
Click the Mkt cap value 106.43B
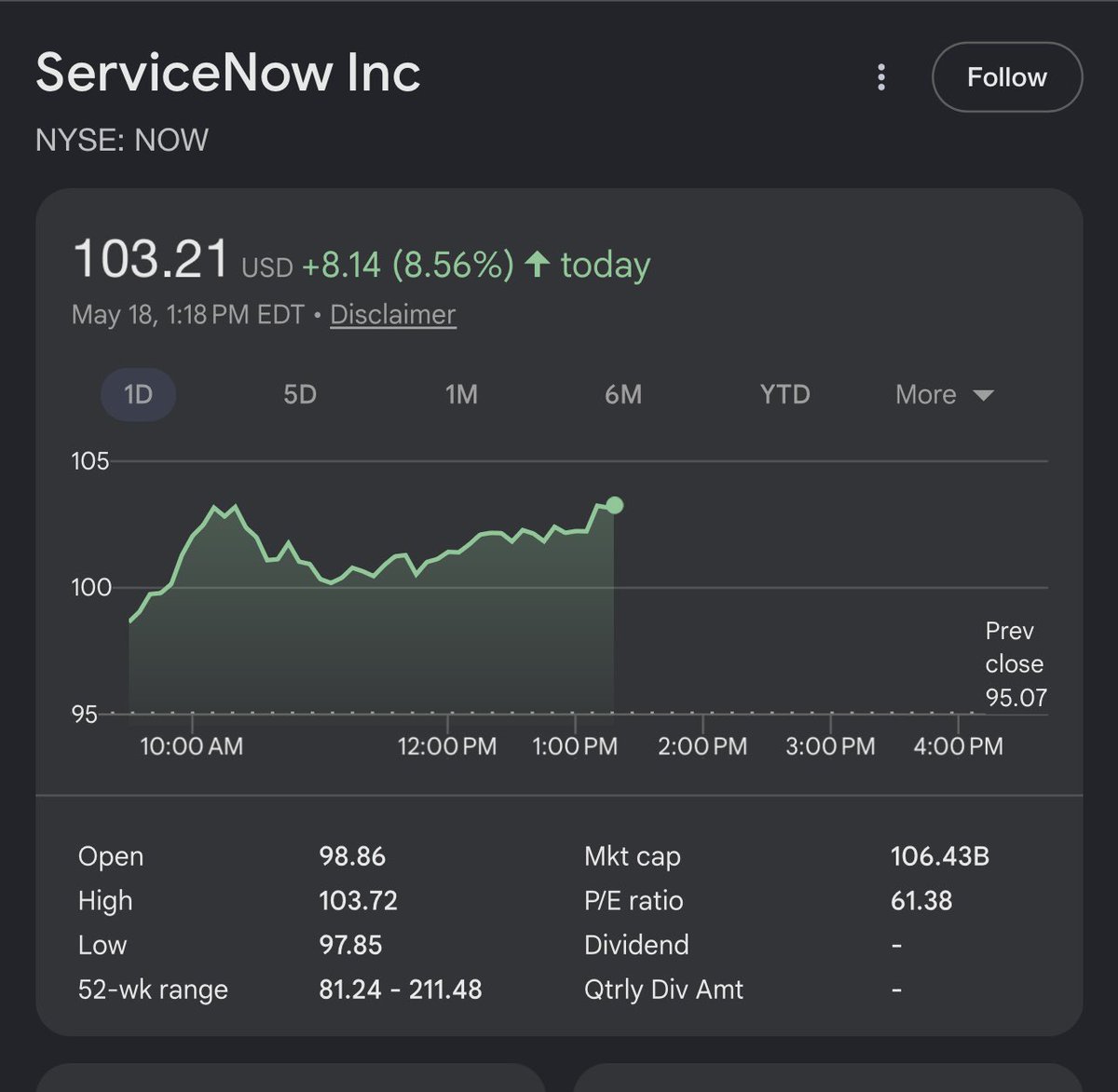pos(940,856)
